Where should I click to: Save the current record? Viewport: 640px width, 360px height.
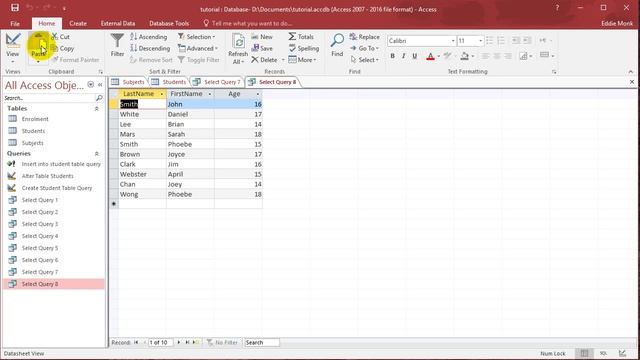click(262, 48)
